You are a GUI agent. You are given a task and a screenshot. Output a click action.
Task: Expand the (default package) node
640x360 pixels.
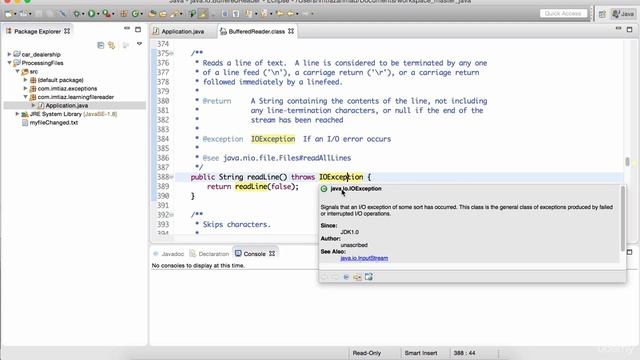pyautogui.click(x=25, y=80)
